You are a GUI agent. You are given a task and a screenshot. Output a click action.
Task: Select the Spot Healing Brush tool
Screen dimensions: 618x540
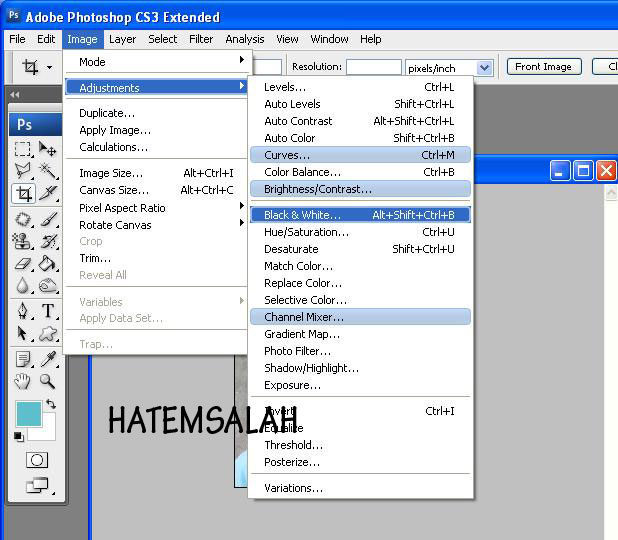coord(22,220)
